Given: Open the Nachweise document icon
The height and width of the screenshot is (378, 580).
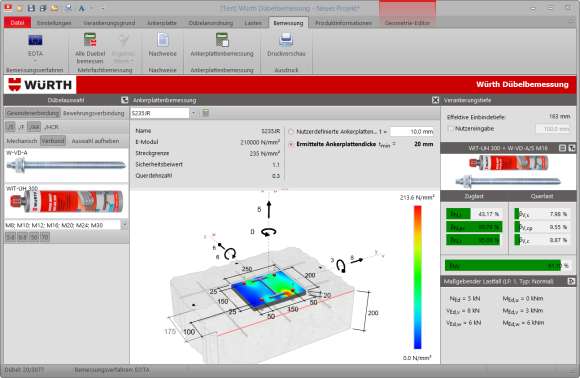Looking at the screenshot, I should [x=163, y=40].
